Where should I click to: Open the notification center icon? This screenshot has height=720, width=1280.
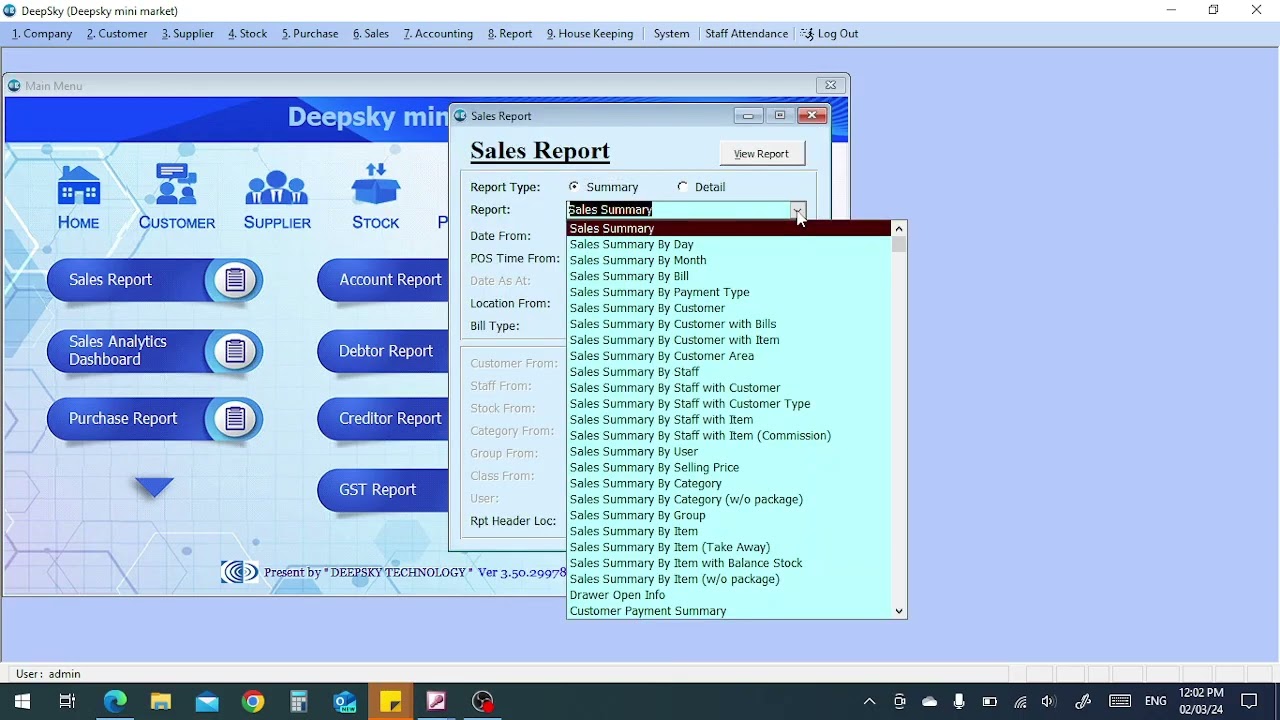tap(1249, 701)
